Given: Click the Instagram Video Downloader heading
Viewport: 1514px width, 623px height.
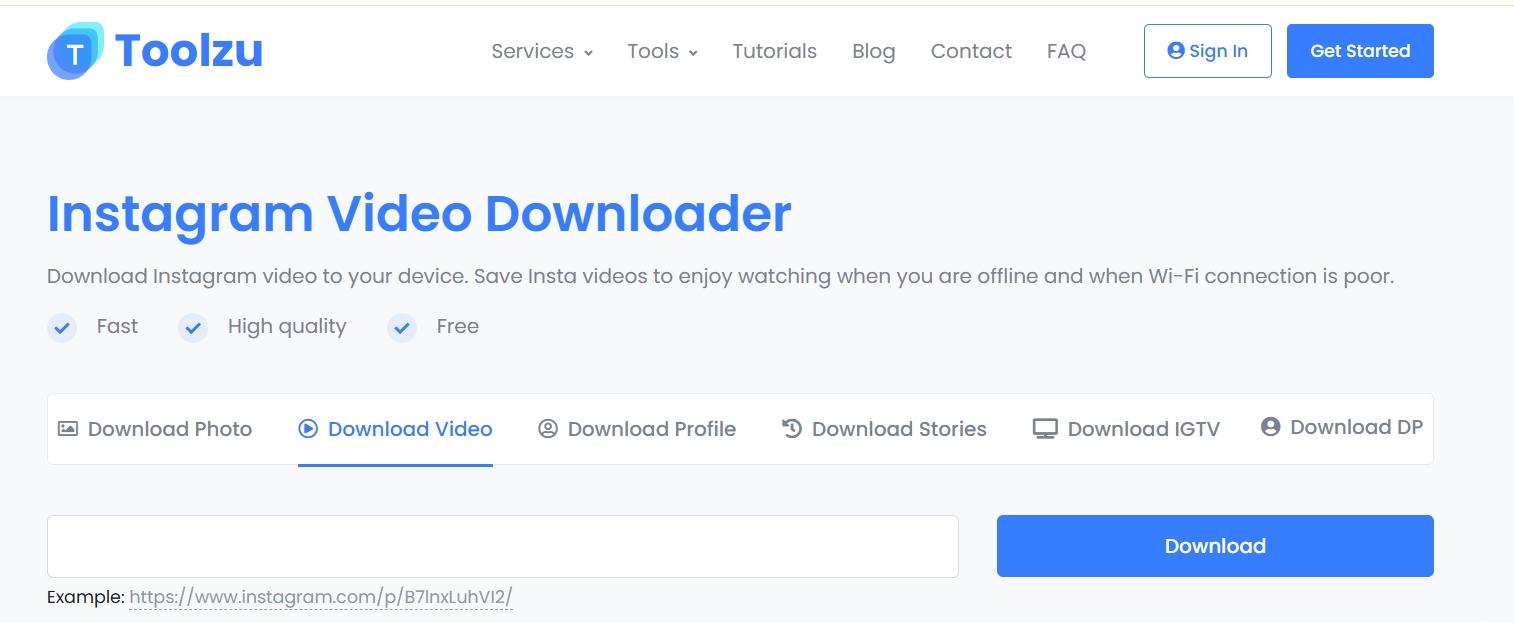Looking at the screenshot, I should point(419,213).
